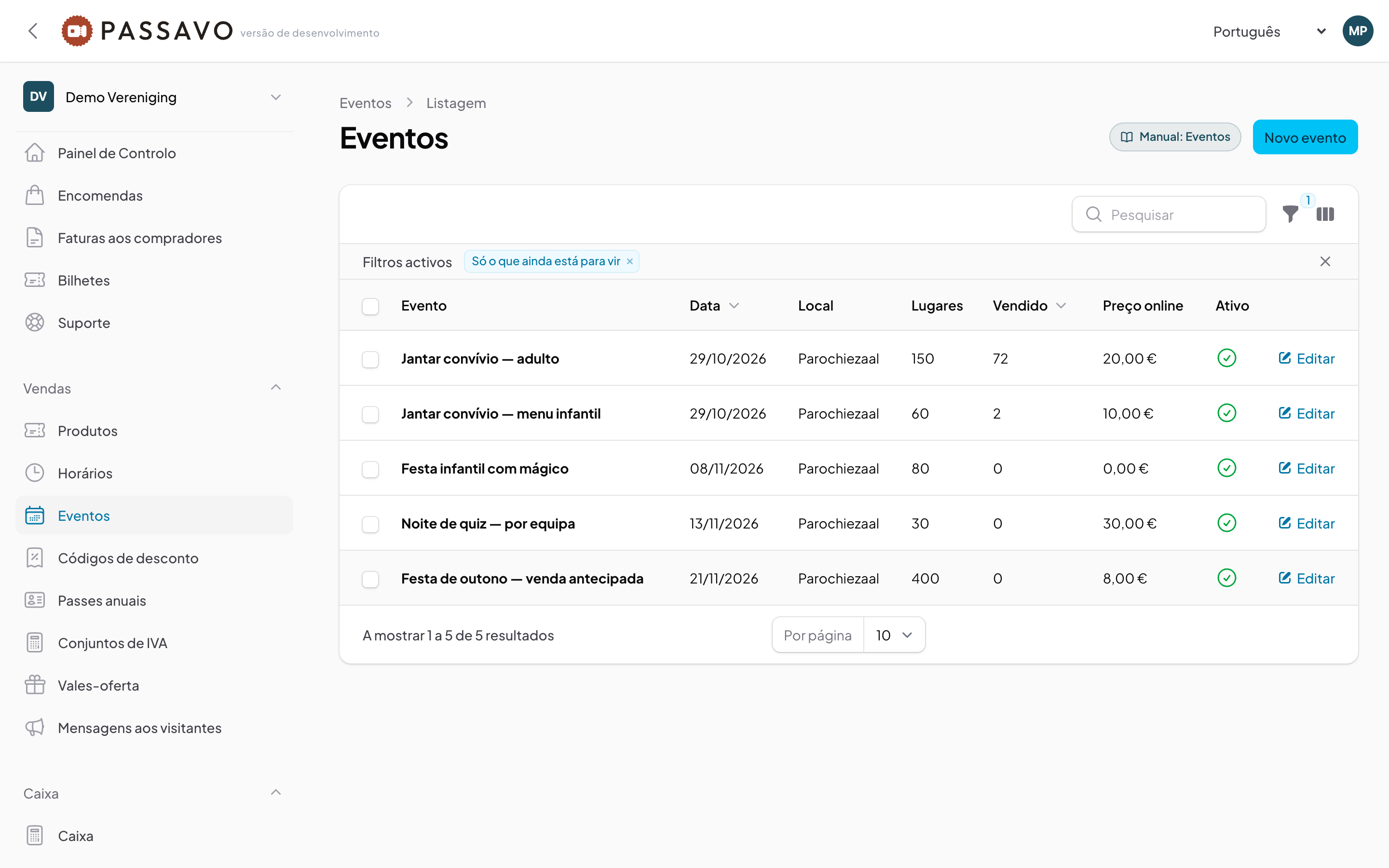Open Passes anuais in the sidebar
The height and width of the screenshot is (868, 1389).
coord(154,600)
